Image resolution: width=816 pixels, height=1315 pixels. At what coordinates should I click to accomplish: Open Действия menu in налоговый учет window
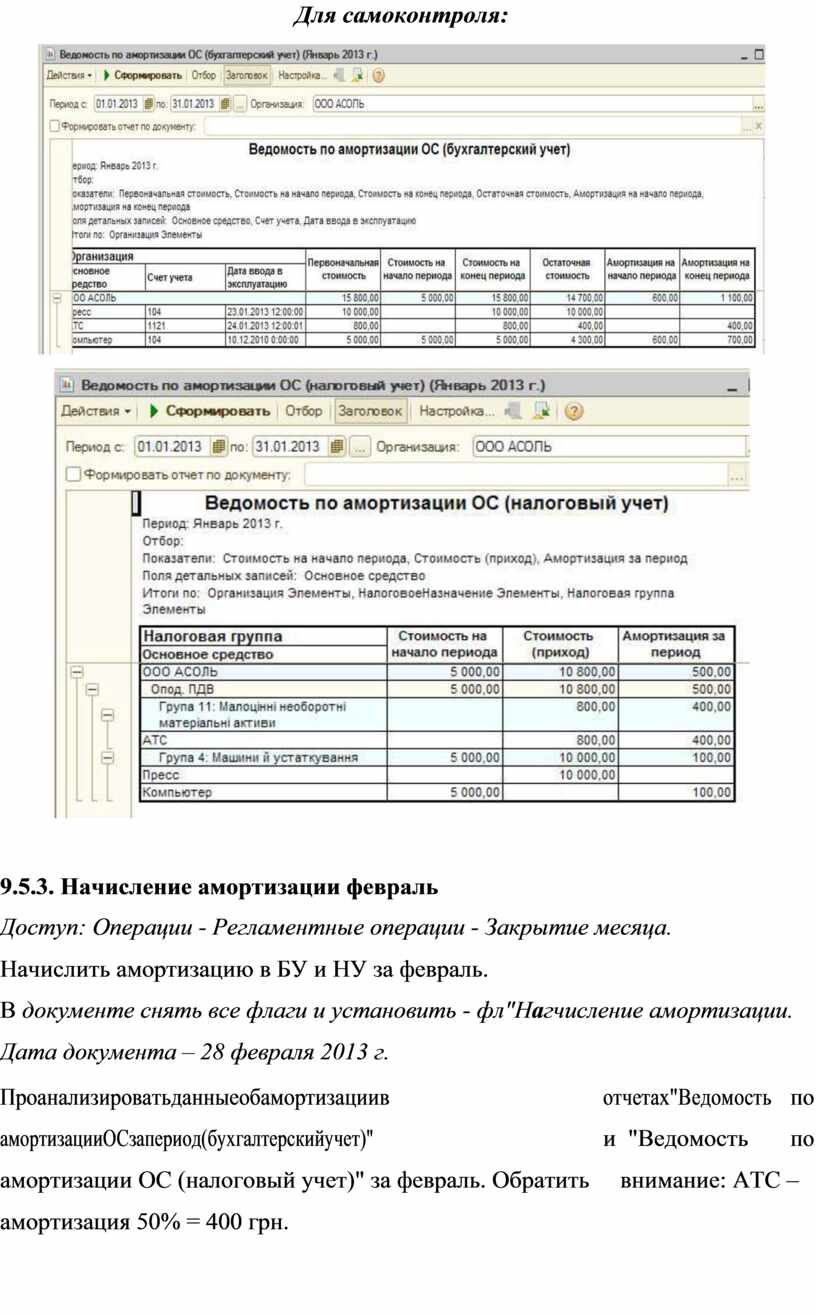point(96,411)
